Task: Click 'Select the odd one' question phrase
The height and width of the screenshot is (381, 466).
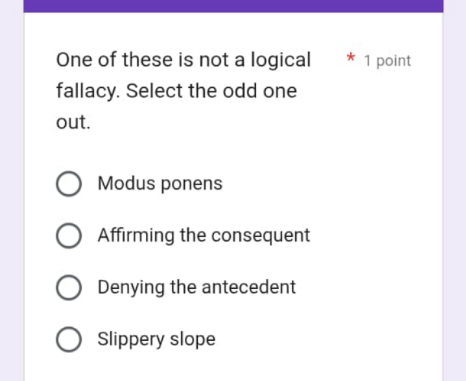Action: pyautogui.click(x=211, y=91)
